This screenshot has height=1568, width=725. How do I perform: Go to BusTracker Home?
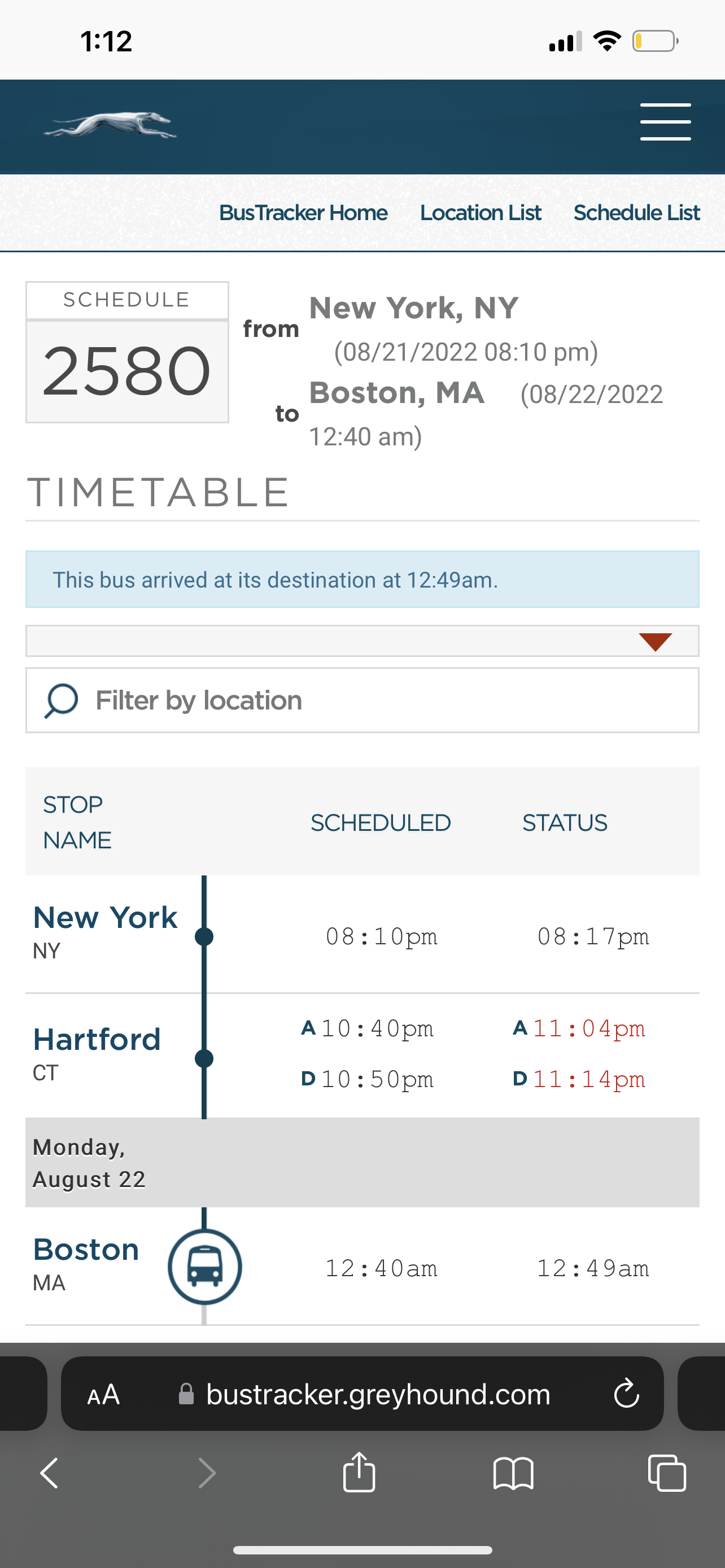(x=303, y=212)
